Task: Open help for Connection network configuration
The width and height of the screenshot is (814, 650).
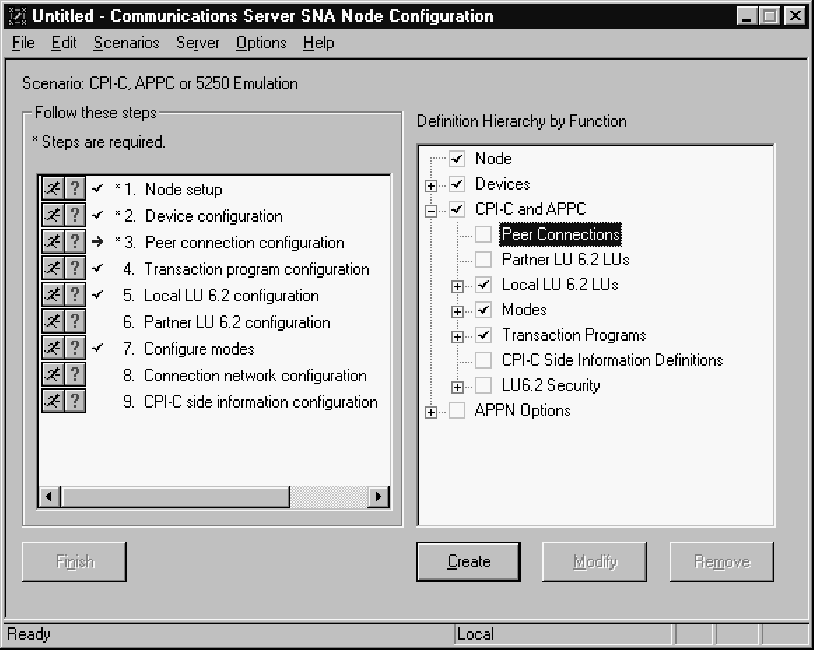Action: point(75,374)
